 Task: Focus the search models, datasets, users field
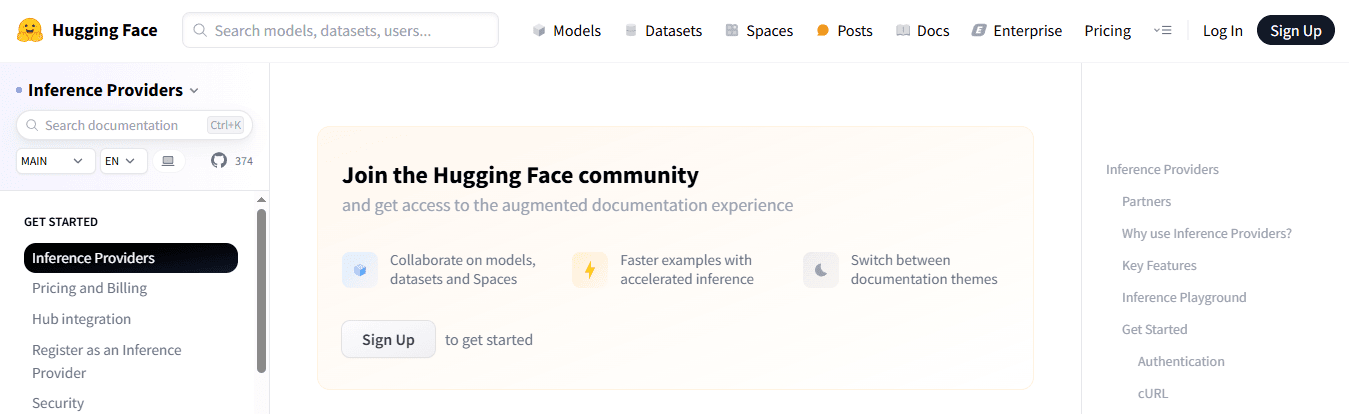[340, 30]
